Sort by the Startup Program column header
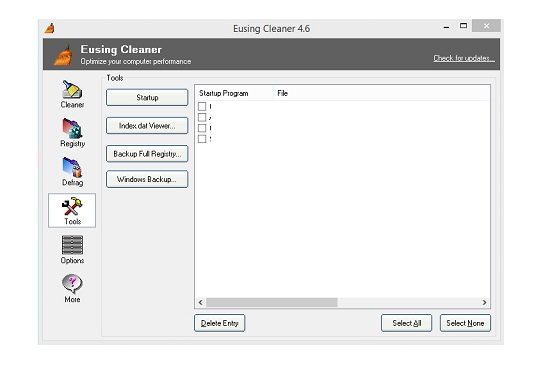 (234, 93)
